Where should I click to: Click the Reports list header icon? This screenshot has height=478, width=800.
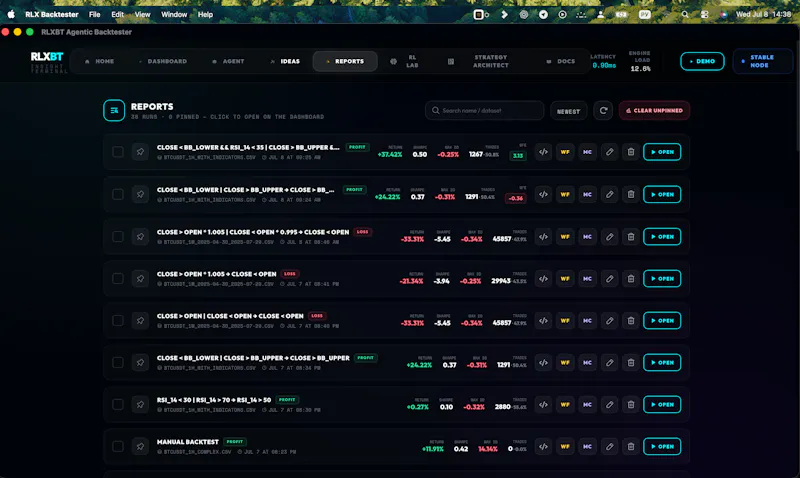click(114, 110)
